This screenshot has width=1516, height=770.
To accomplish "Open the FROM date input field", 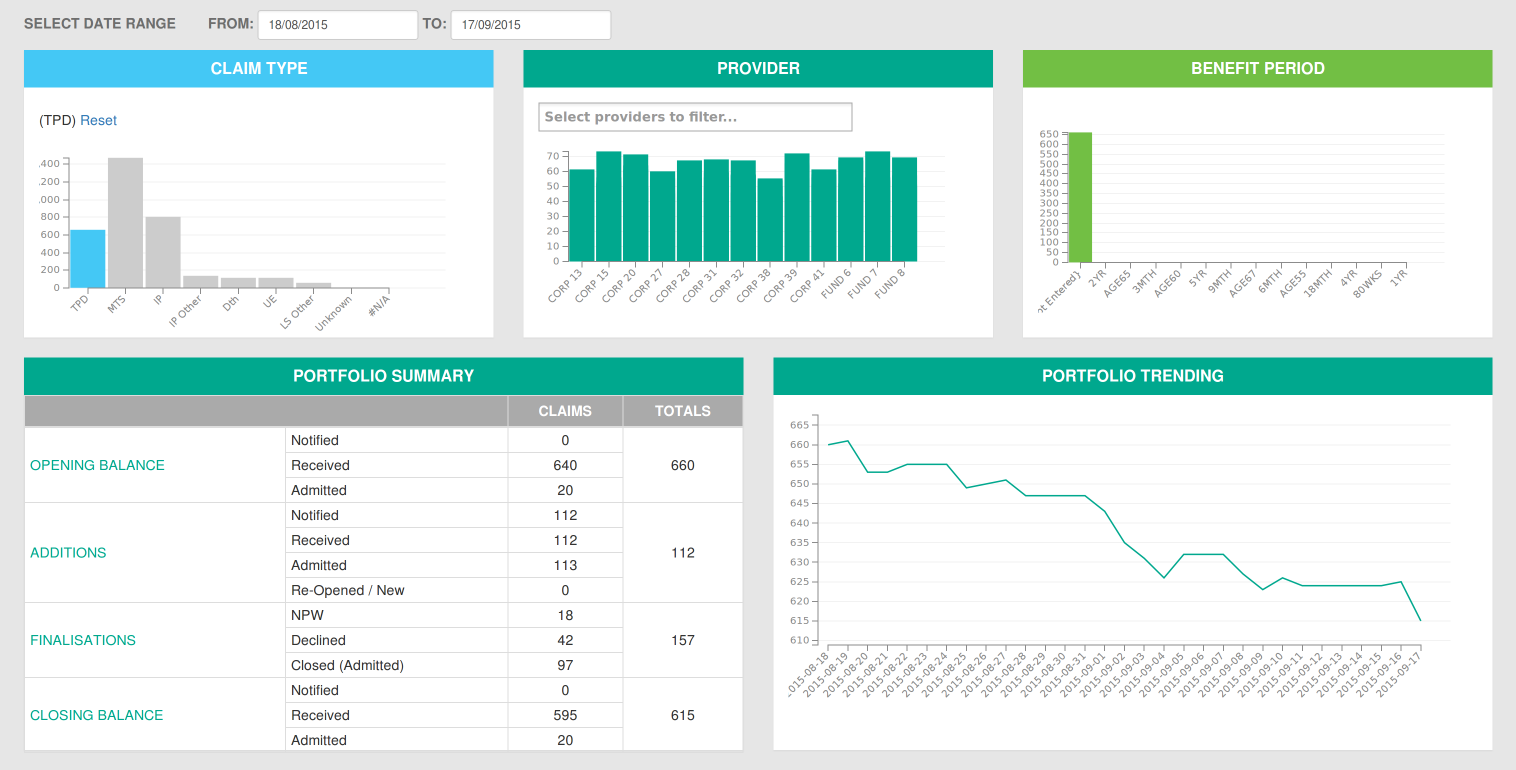I will tap(337, 25).
